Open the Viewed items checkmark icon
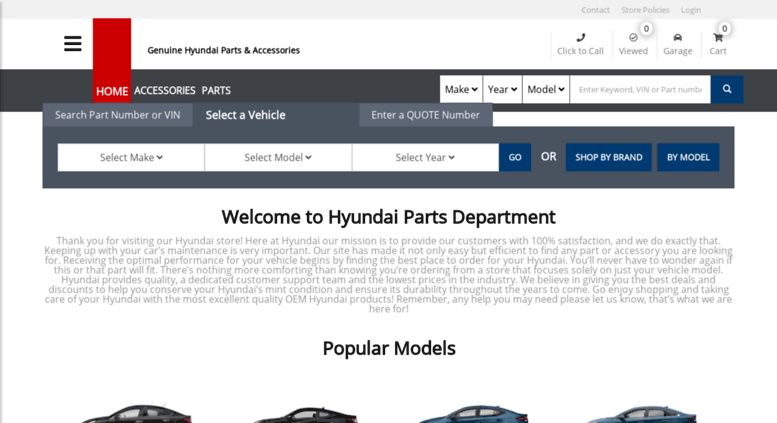The image size is (777, 423). [633, 38]
